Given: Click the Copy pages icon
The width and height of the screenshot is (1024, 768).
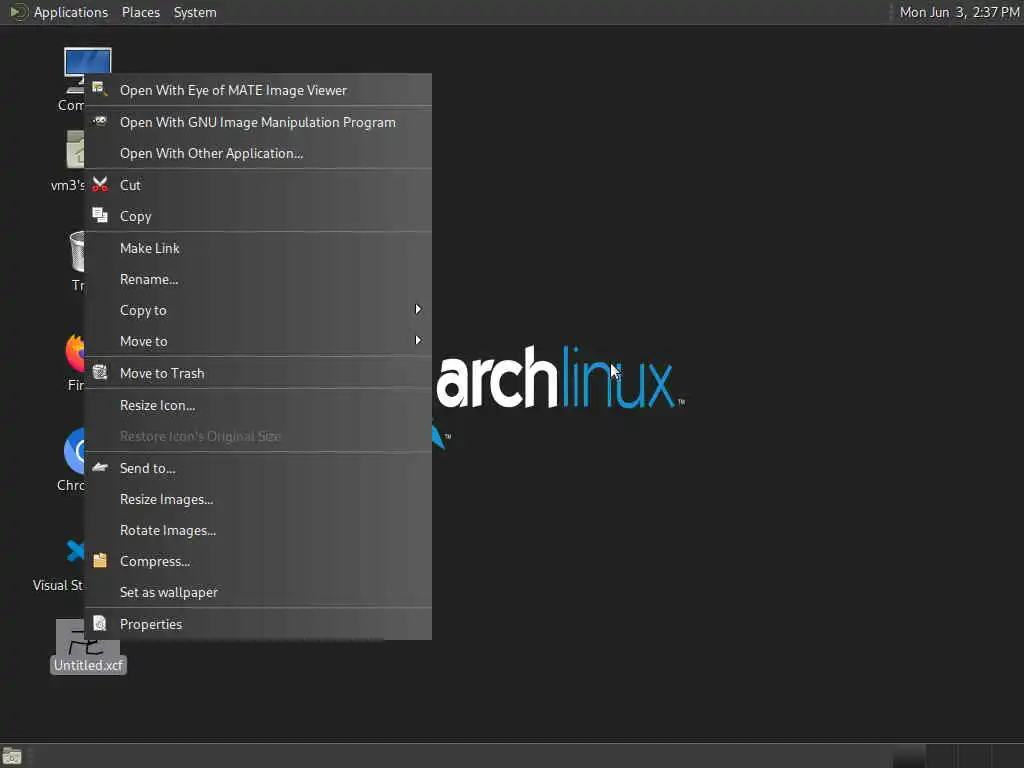Looking at the screenshot, I should coord(100,216).
